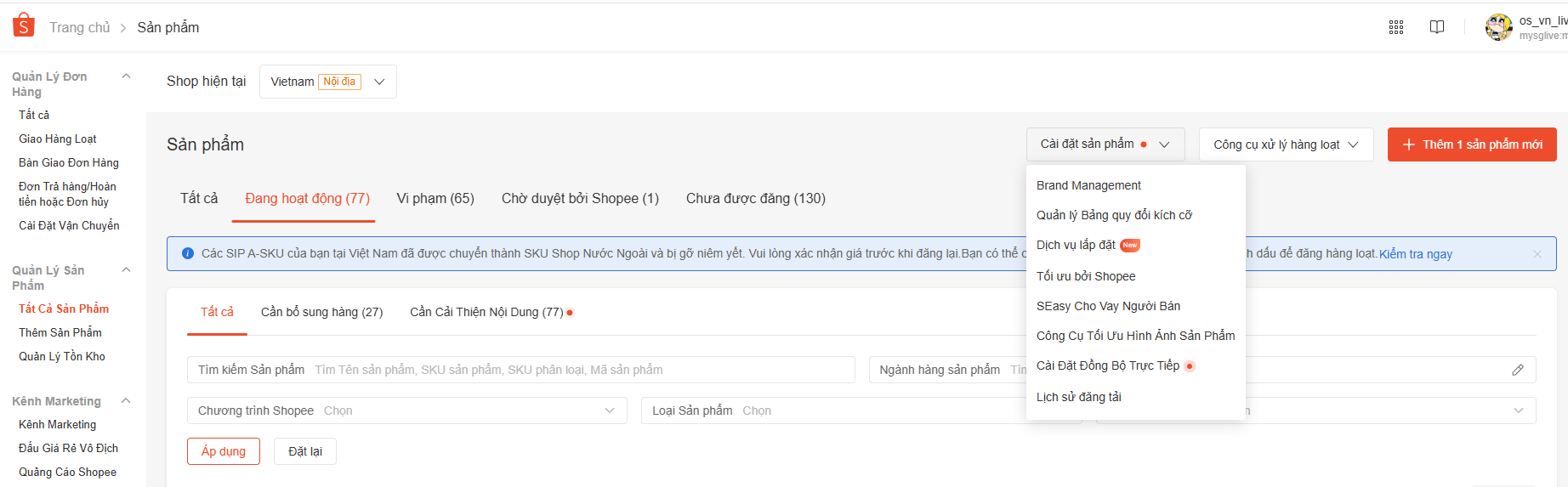Open the Vietnam shop selector dropdown
Screen dimensions: 1568x487
point(328,82)
